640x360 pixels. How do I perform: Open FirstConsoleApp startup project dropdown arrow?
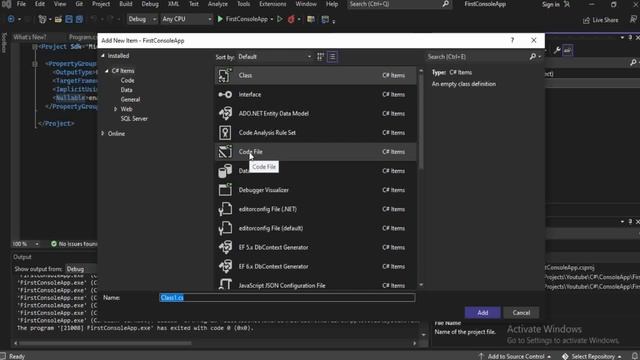272,20
